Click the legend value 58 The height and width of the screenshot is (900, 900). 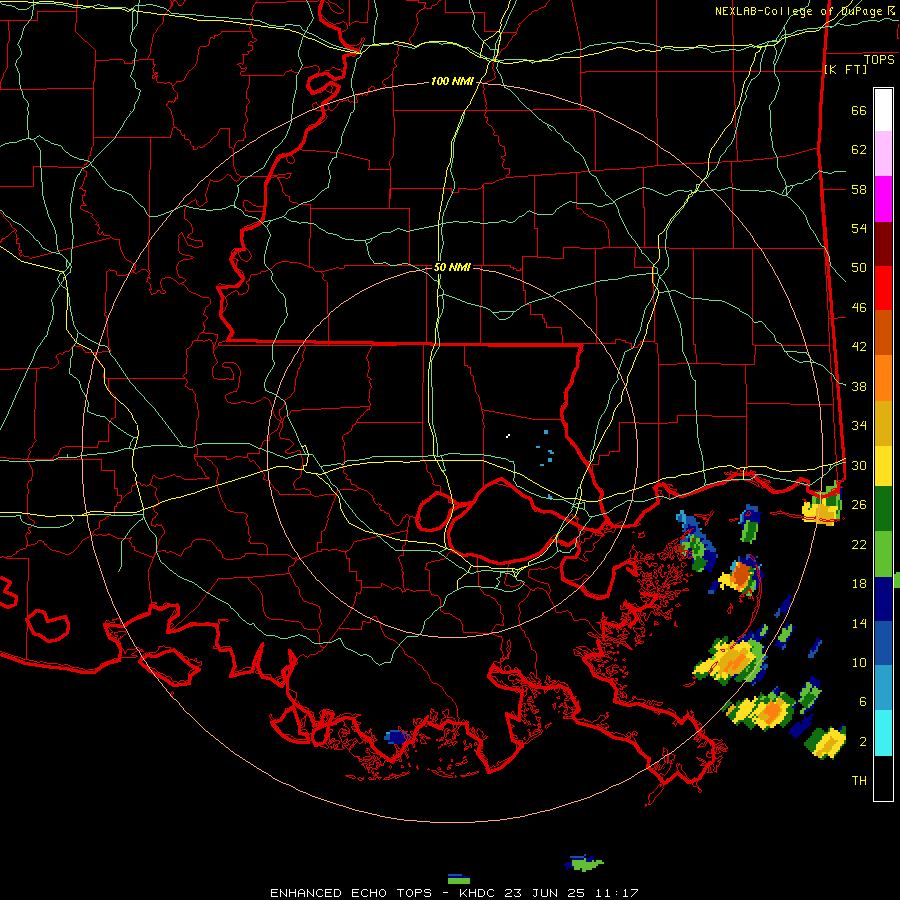859,189
